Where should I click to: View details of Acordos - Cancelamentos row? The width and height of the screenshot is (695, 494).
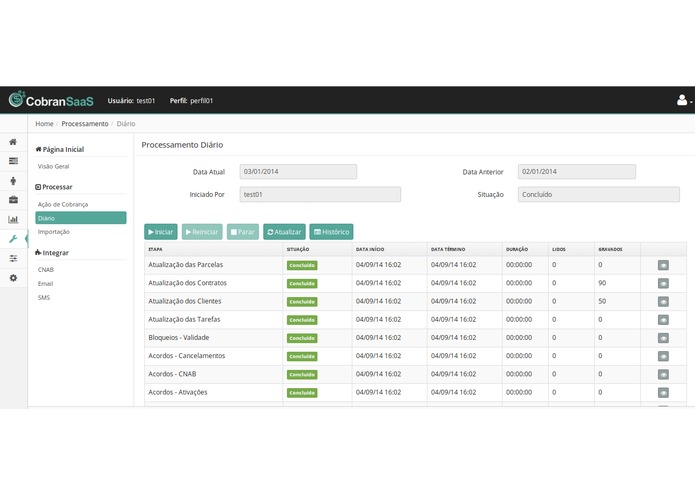pos(663,356)
